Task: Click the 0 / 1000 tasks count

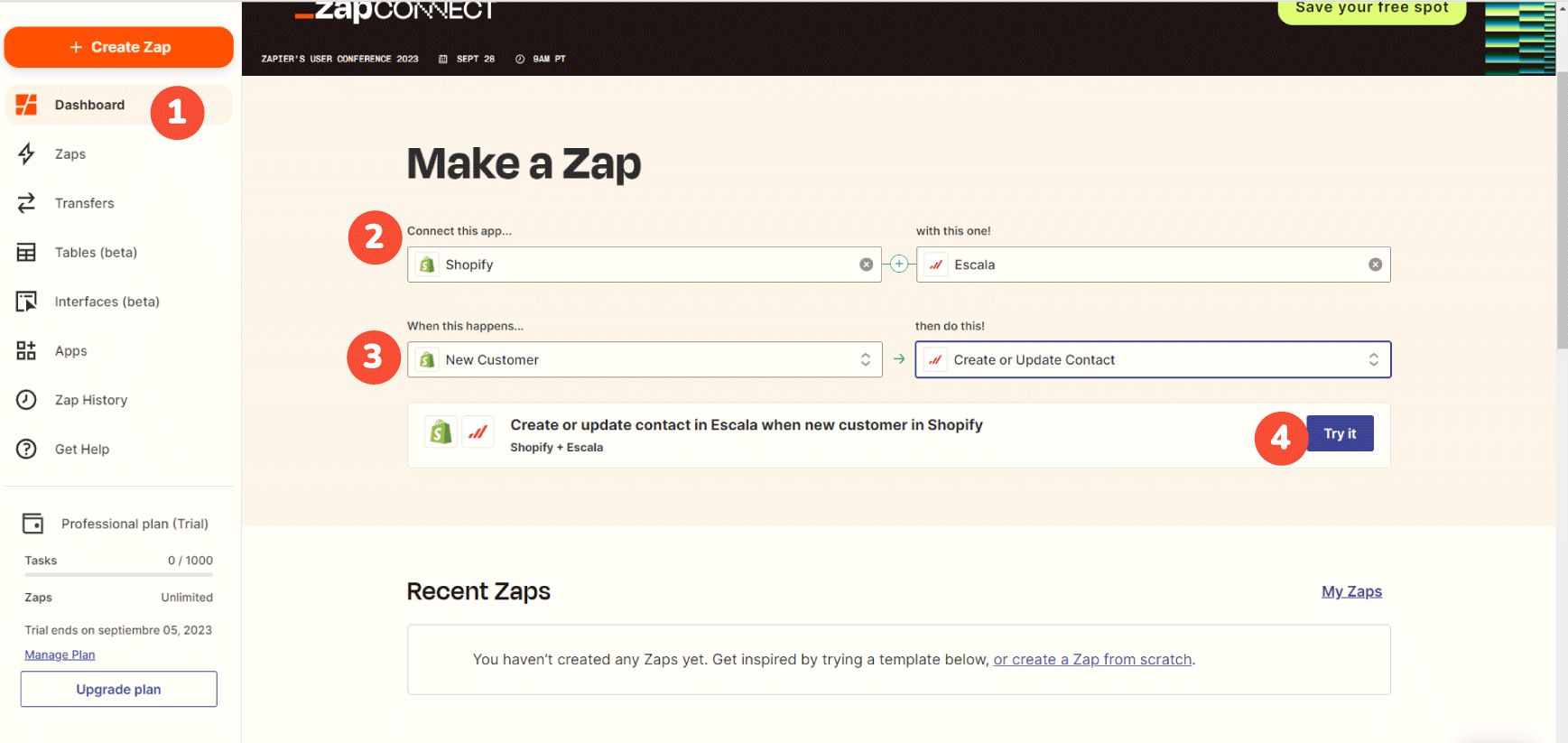Action: (190, 561)
